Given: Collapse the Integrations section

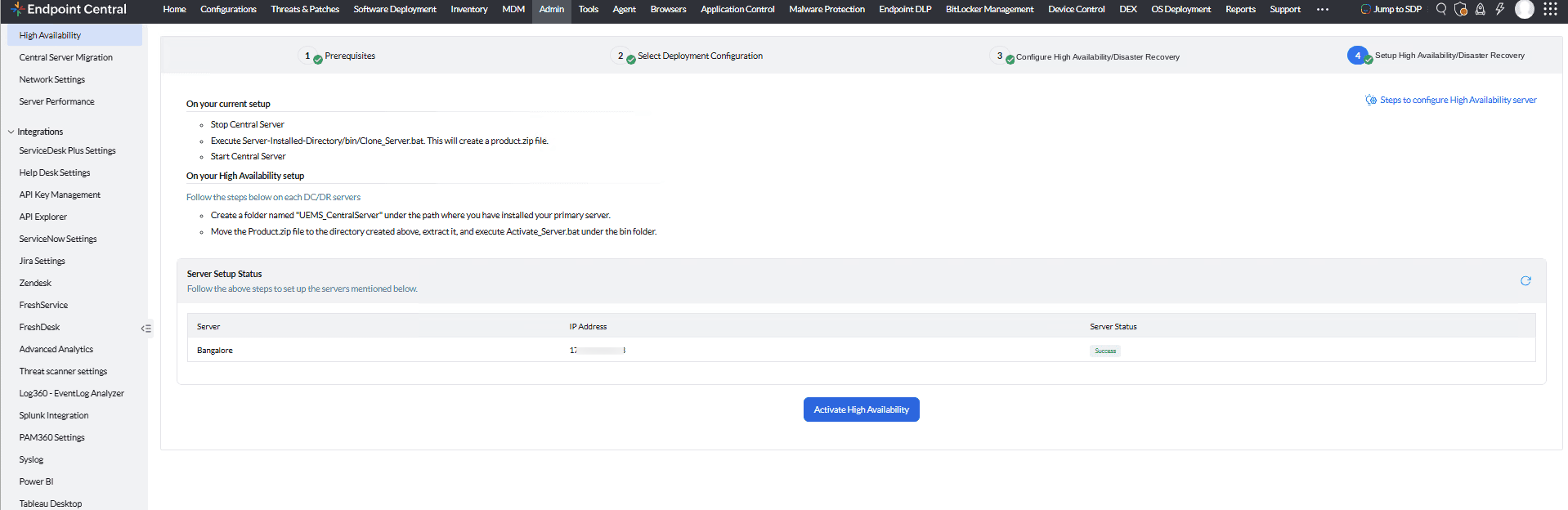Looking at the screenshot, I should tap(11, 132).
